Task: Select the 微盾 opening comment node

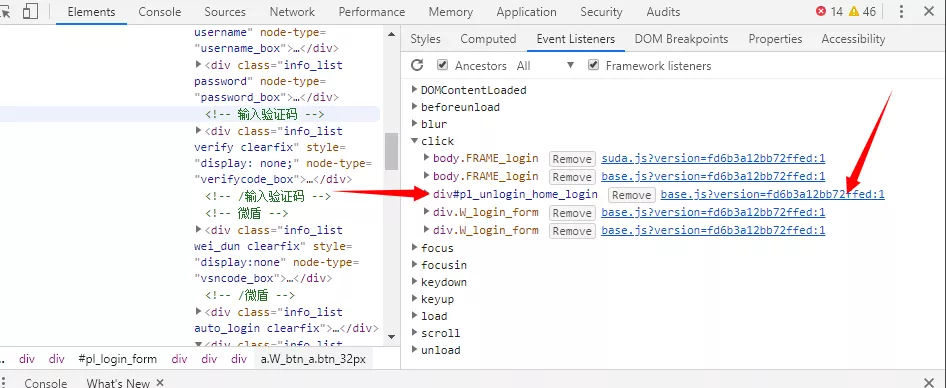Action: (247, 213)
